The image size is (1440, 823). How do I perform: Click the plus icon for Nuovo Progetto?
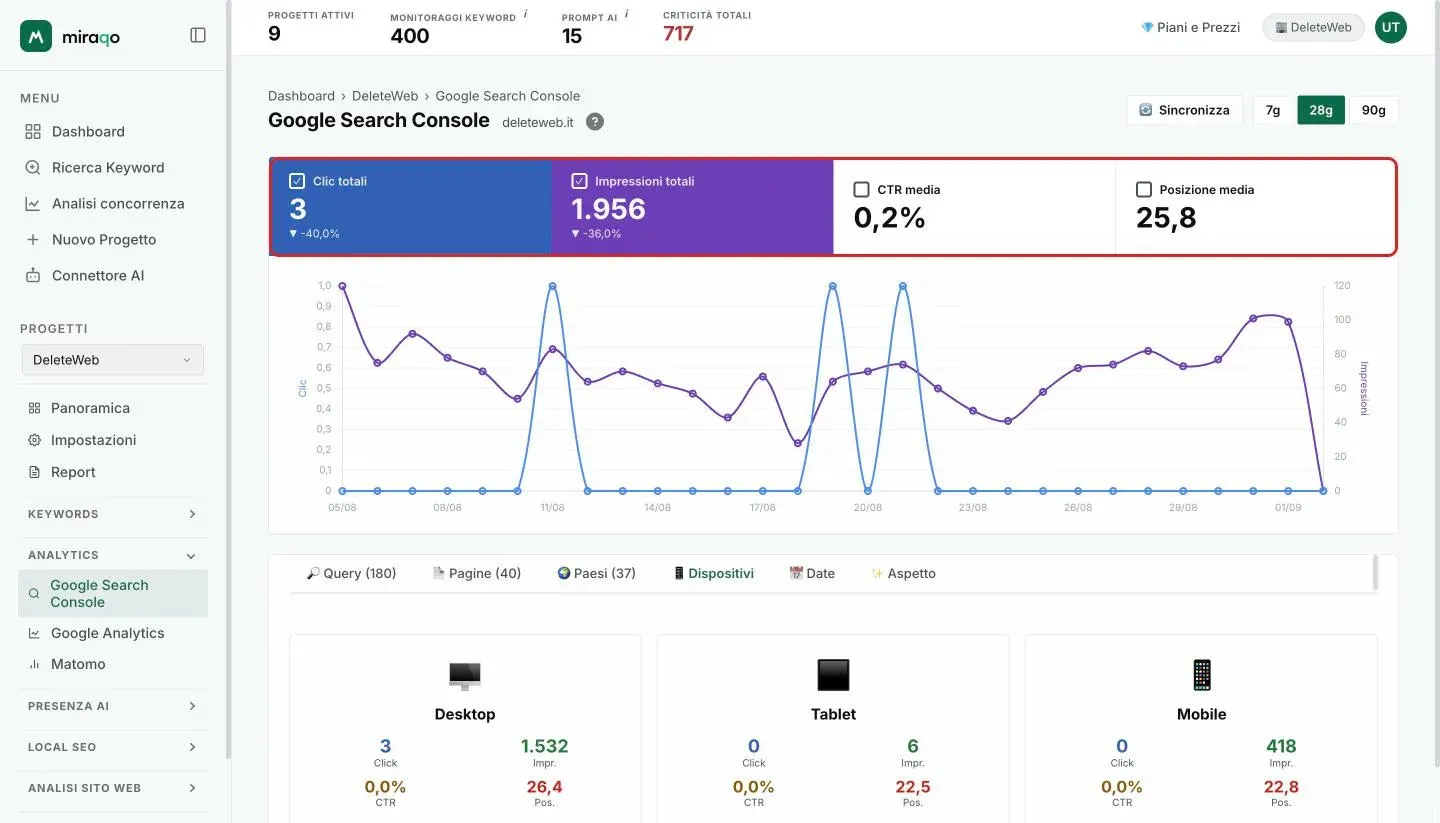33,239
